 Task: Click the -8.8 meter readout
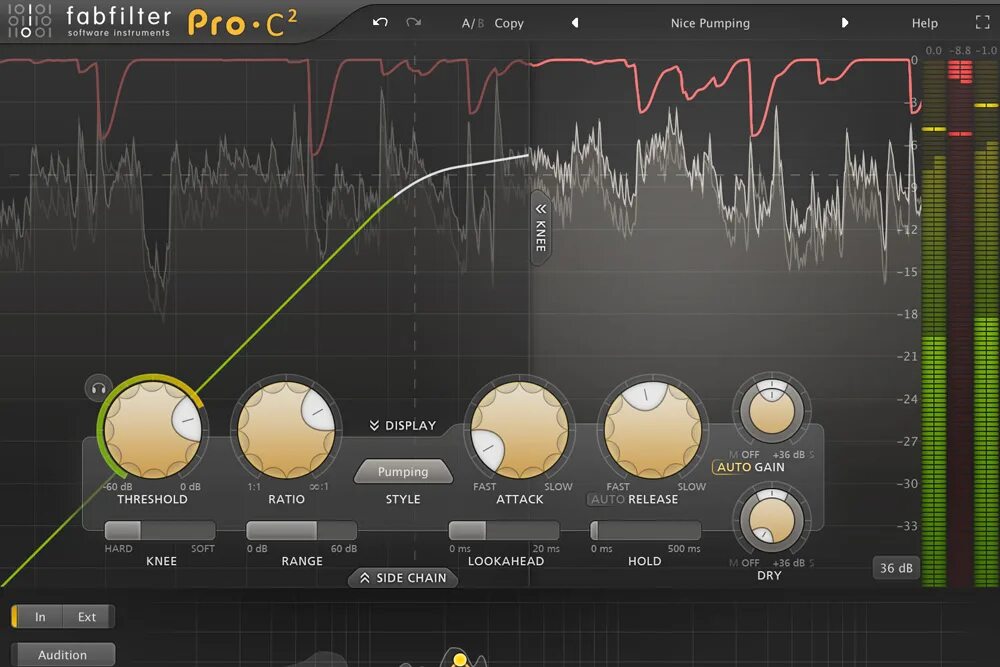(x=960, y=50)
